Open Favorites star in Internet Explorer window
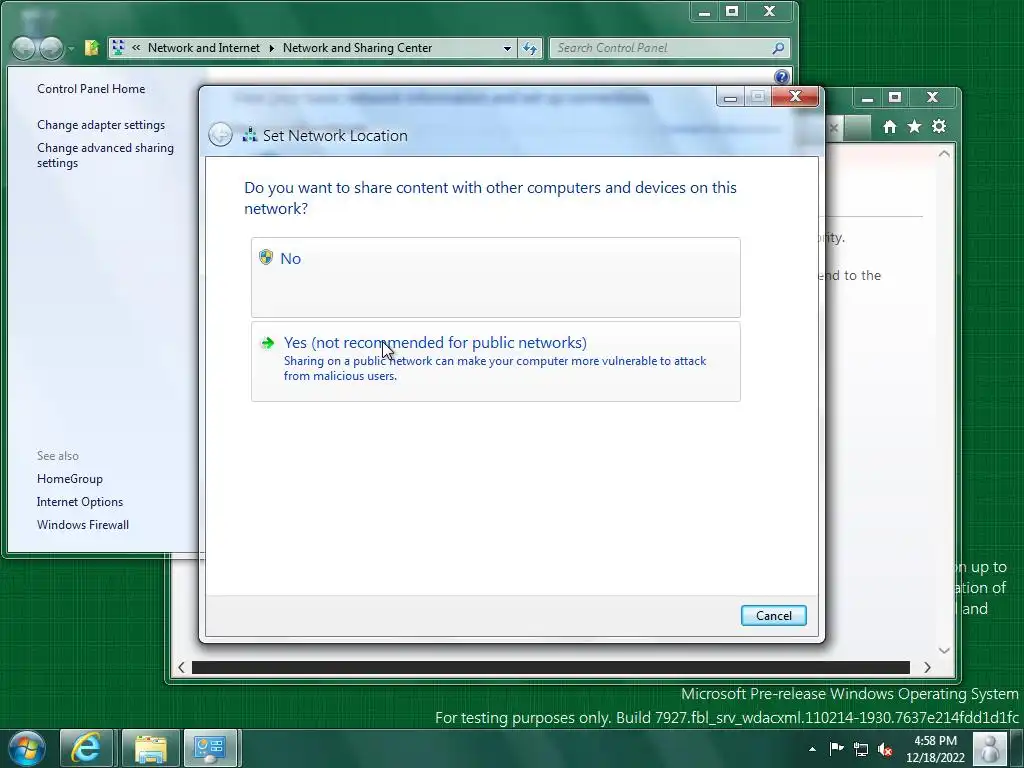Viewport: 1024px width, 768px height. [x=914, y=127]
